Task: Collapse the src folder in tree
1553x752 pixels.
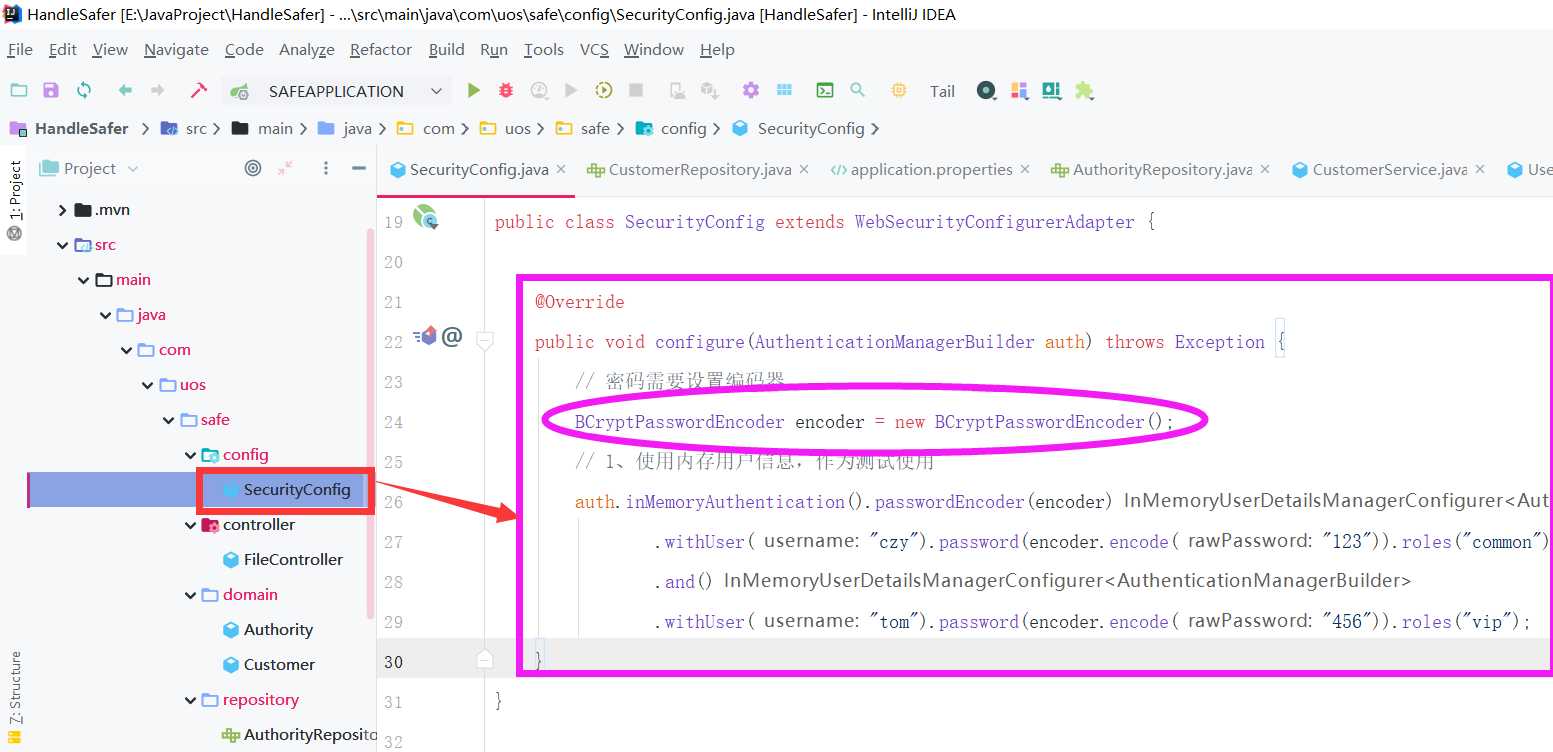Action: (x=63, y=245)
